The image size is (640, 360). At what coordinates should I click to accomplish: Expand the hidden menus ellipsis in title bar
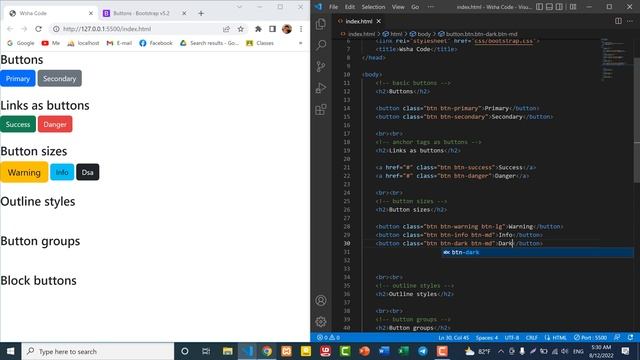point(431,7)
